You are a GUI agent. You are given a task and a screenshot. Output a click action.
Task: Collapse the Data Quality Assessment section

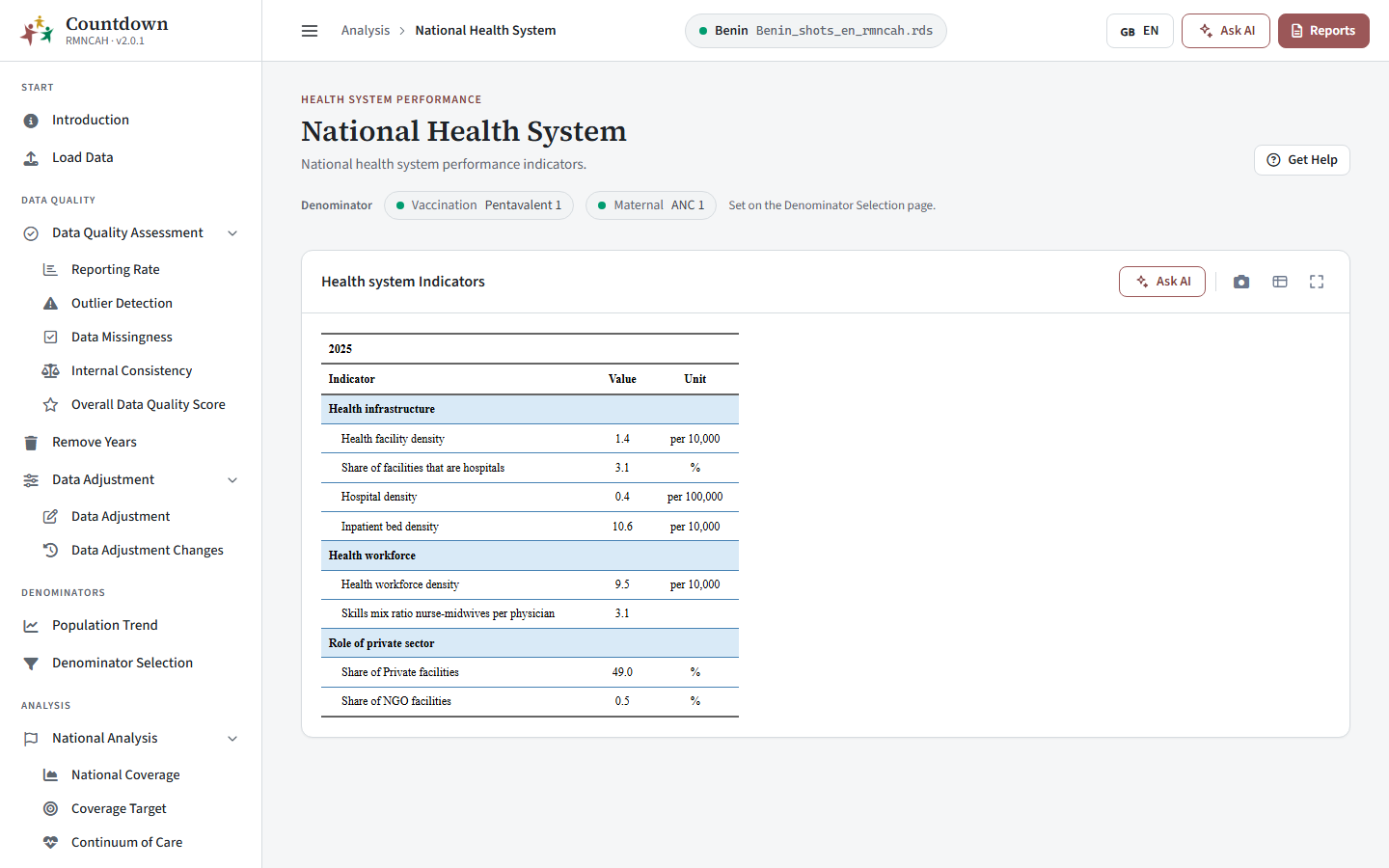point(232,233)
